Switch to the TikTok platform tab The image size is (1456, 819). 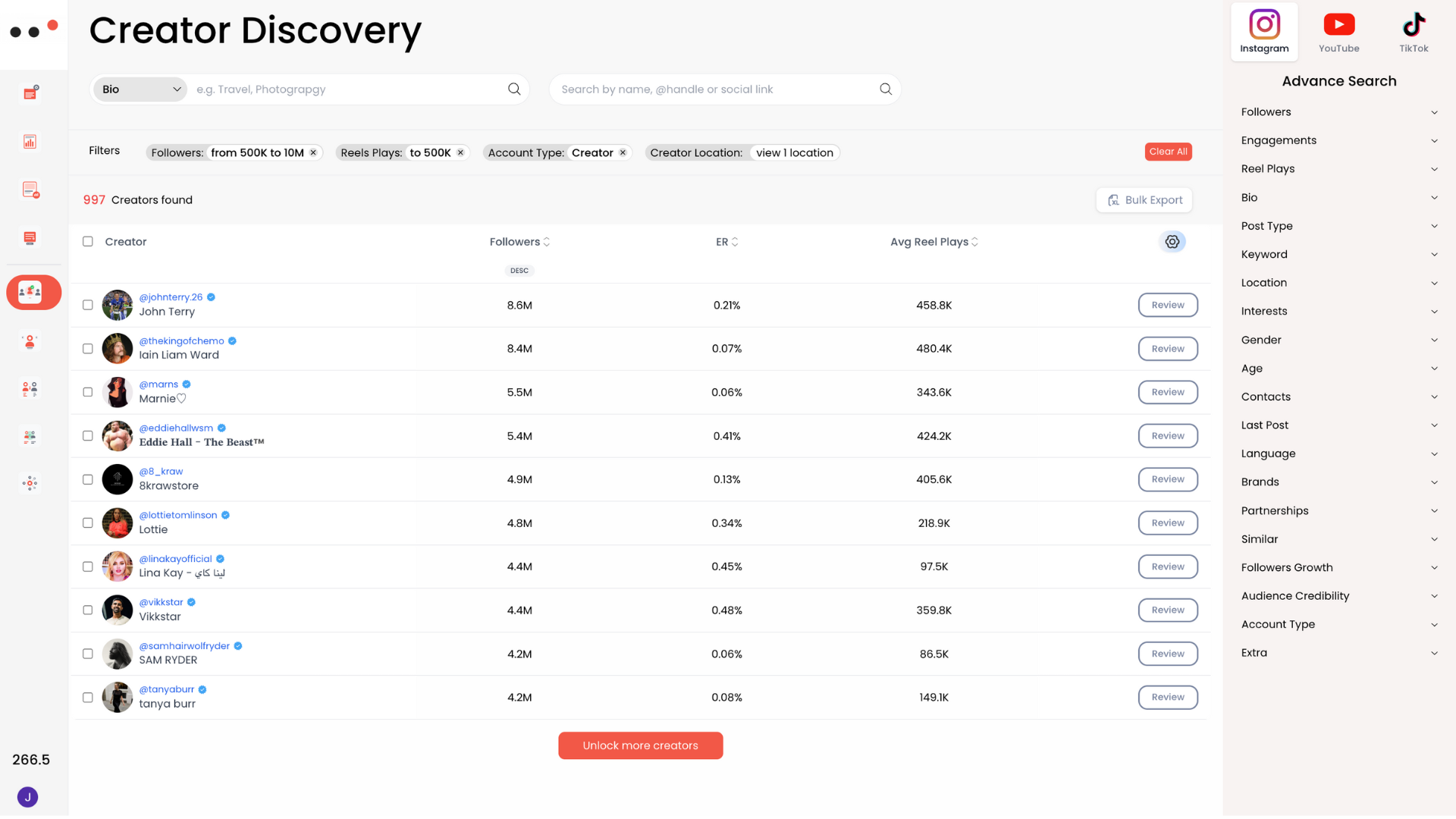[1414, 32]
